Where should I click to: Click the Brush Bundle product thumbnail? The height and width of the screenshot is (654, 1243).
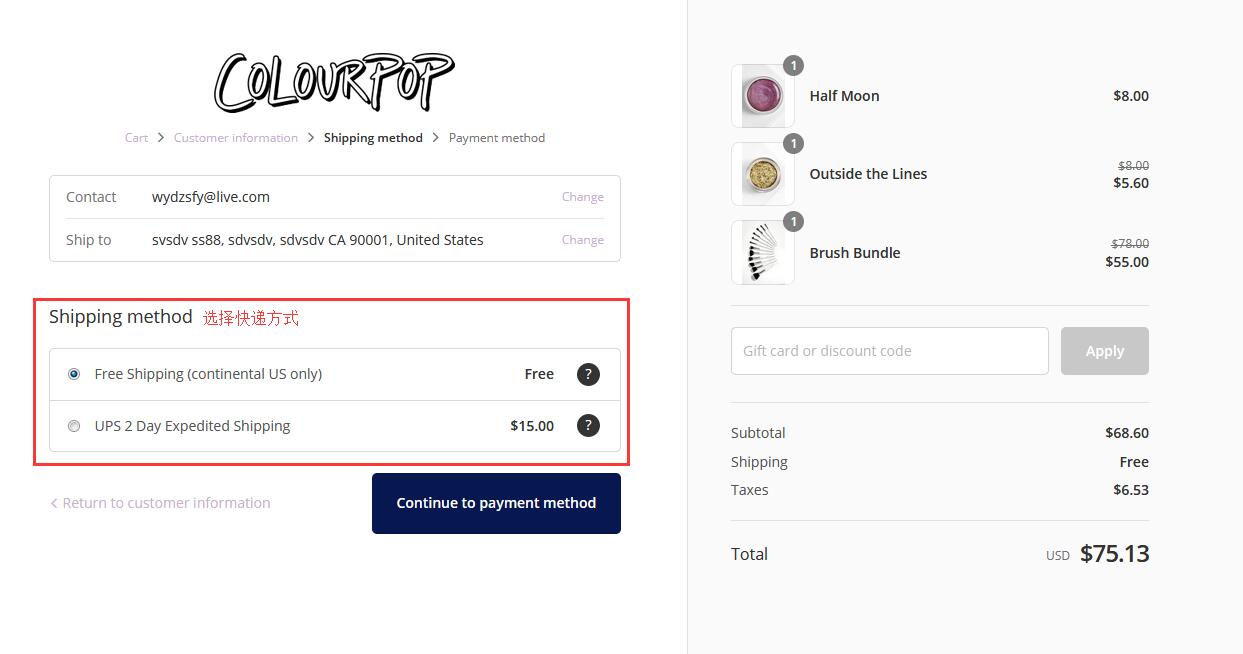pyautogui.click(x=763, y=253)
